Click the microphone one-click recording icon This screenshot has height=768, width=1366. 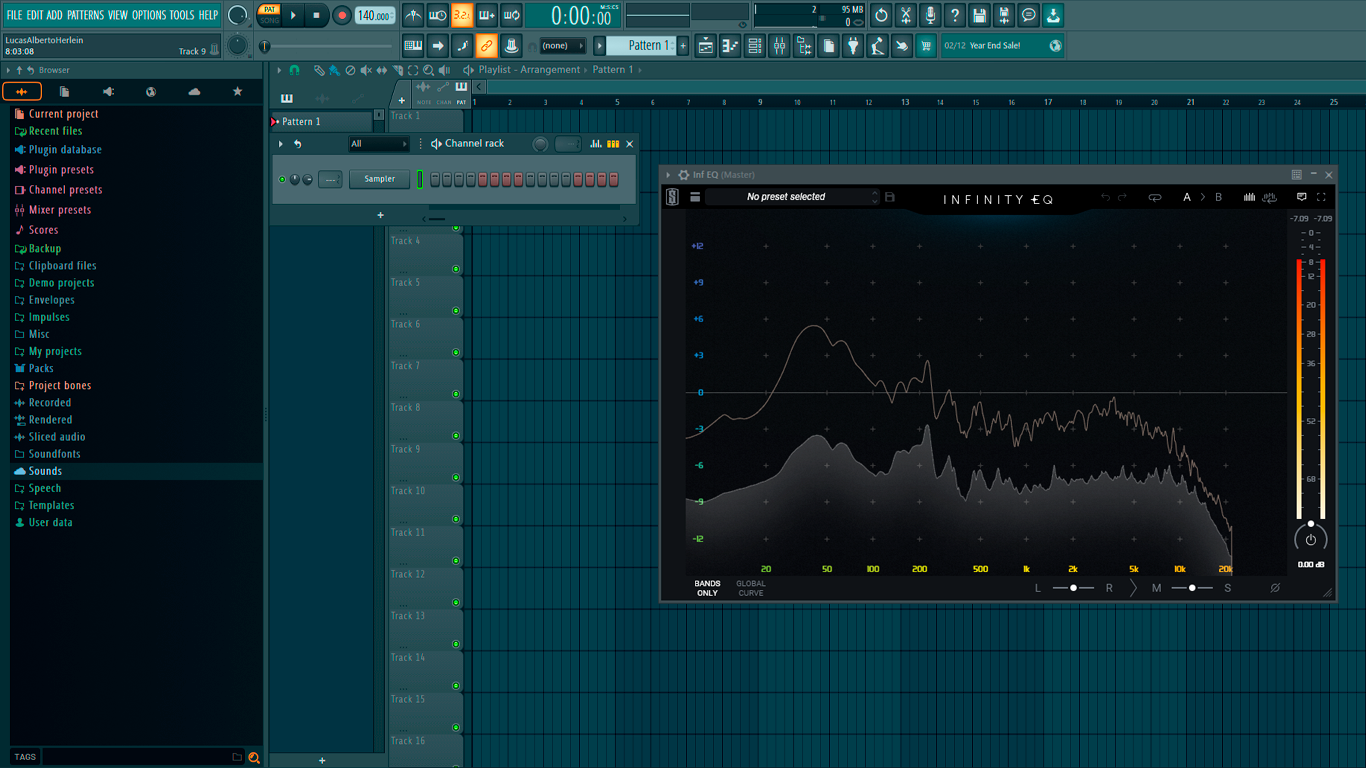tap(930, 15)
